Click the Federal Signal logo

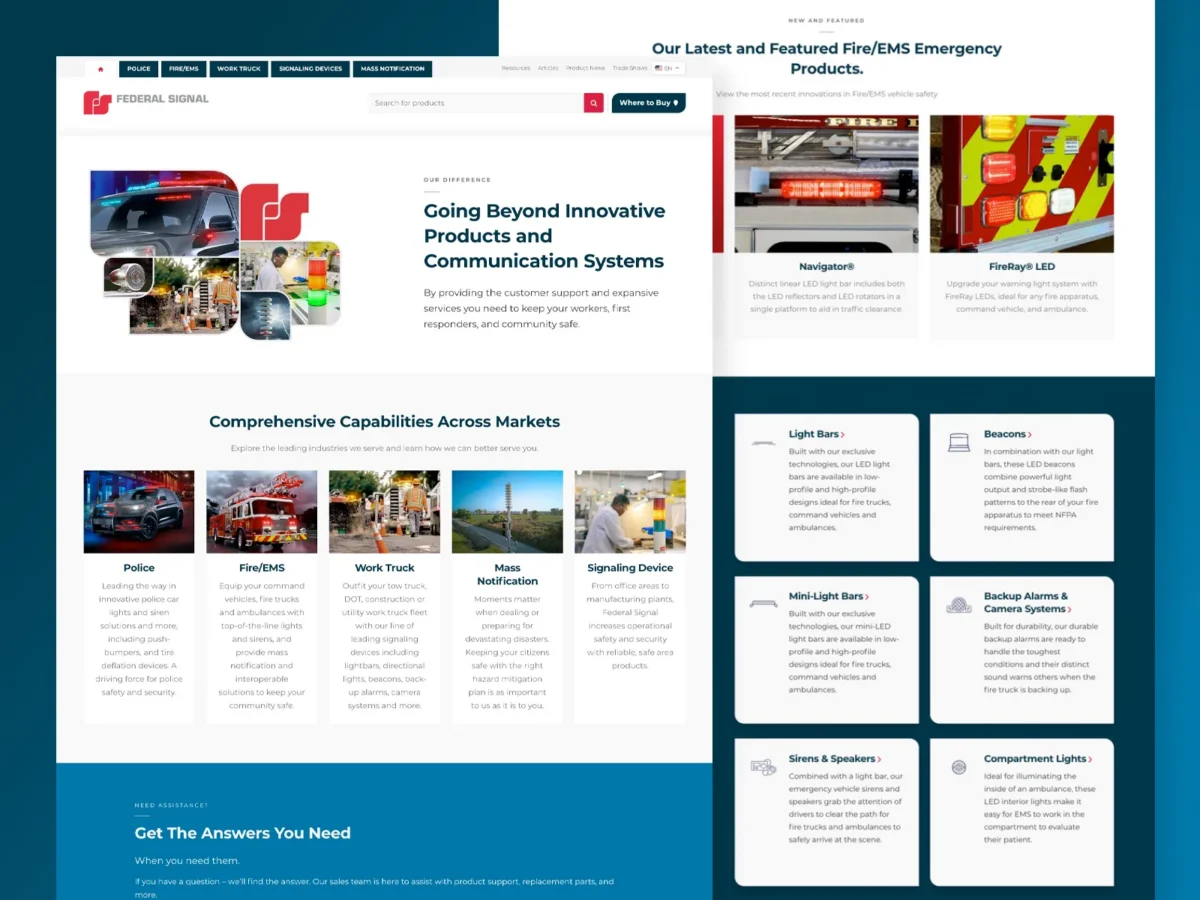tap(146, 102)
